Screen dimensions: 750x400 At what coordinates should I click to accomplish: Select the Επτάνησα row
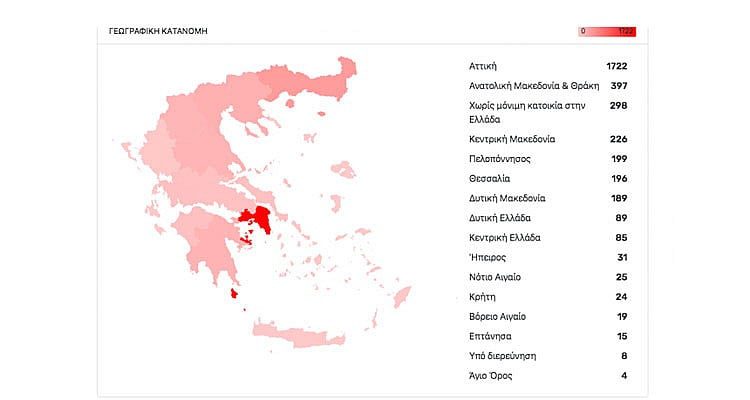(547, 336)
